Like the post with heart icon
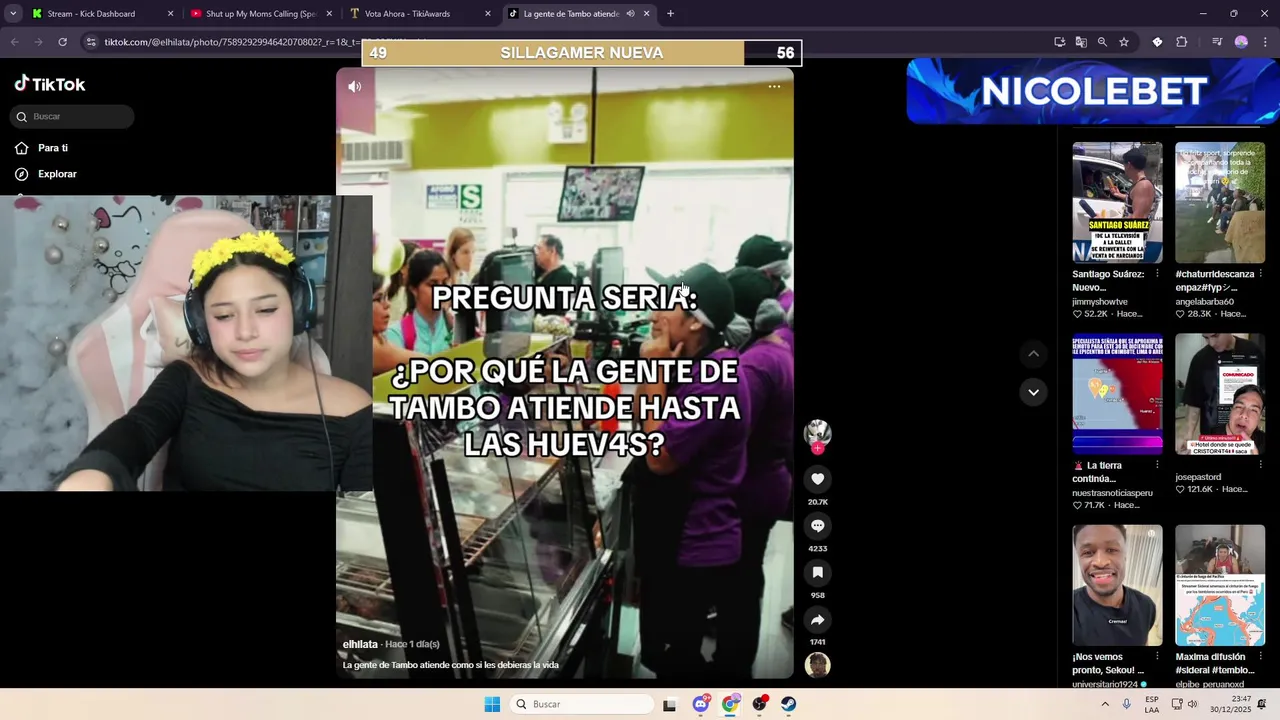 (817, 479)
